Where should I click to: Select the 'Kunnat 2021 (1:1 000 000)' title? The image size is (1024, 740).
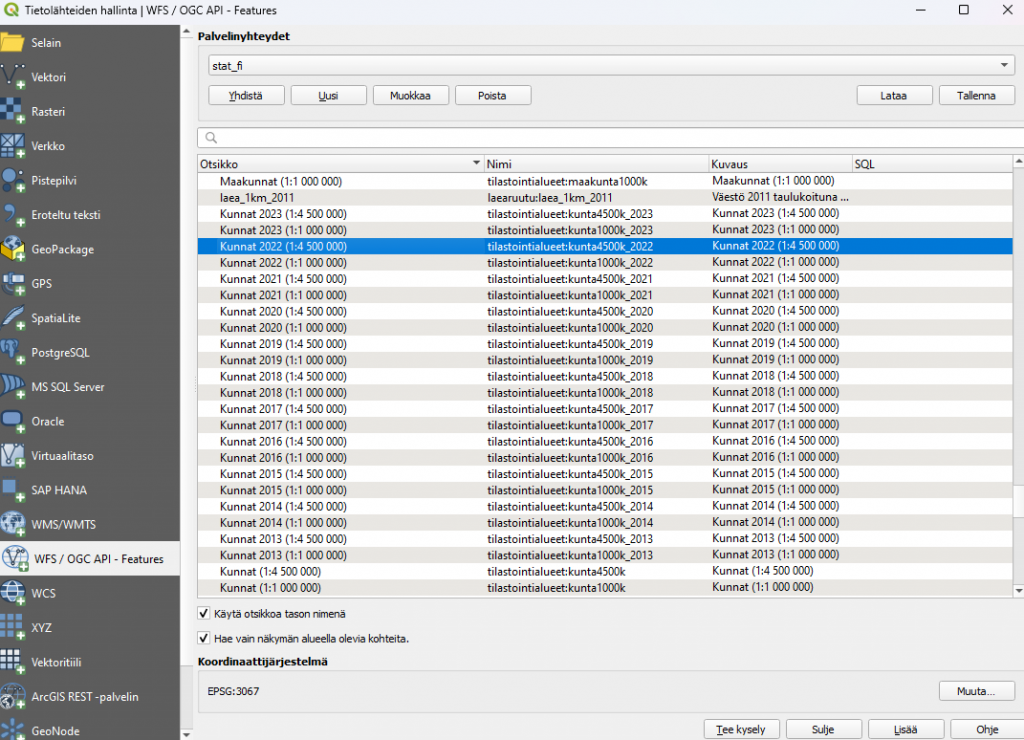pos(283,295)
